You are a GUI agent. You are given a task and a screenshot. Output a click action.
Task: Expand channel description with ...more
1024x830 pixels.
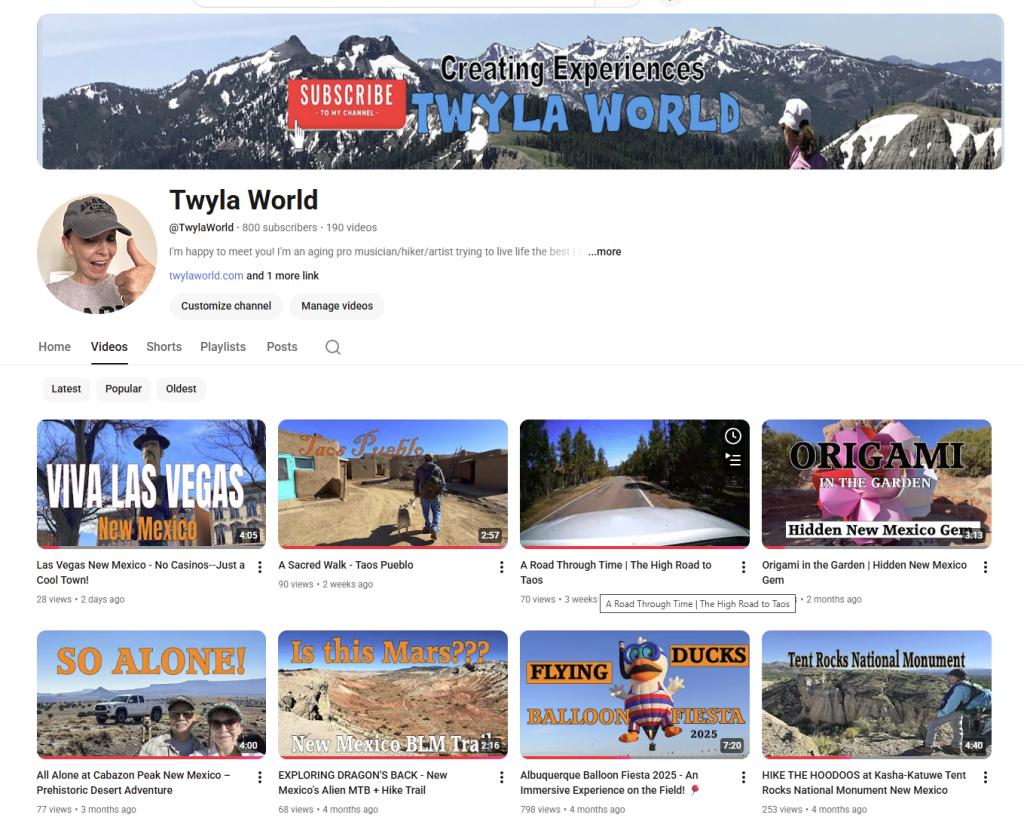click(605, 252)
